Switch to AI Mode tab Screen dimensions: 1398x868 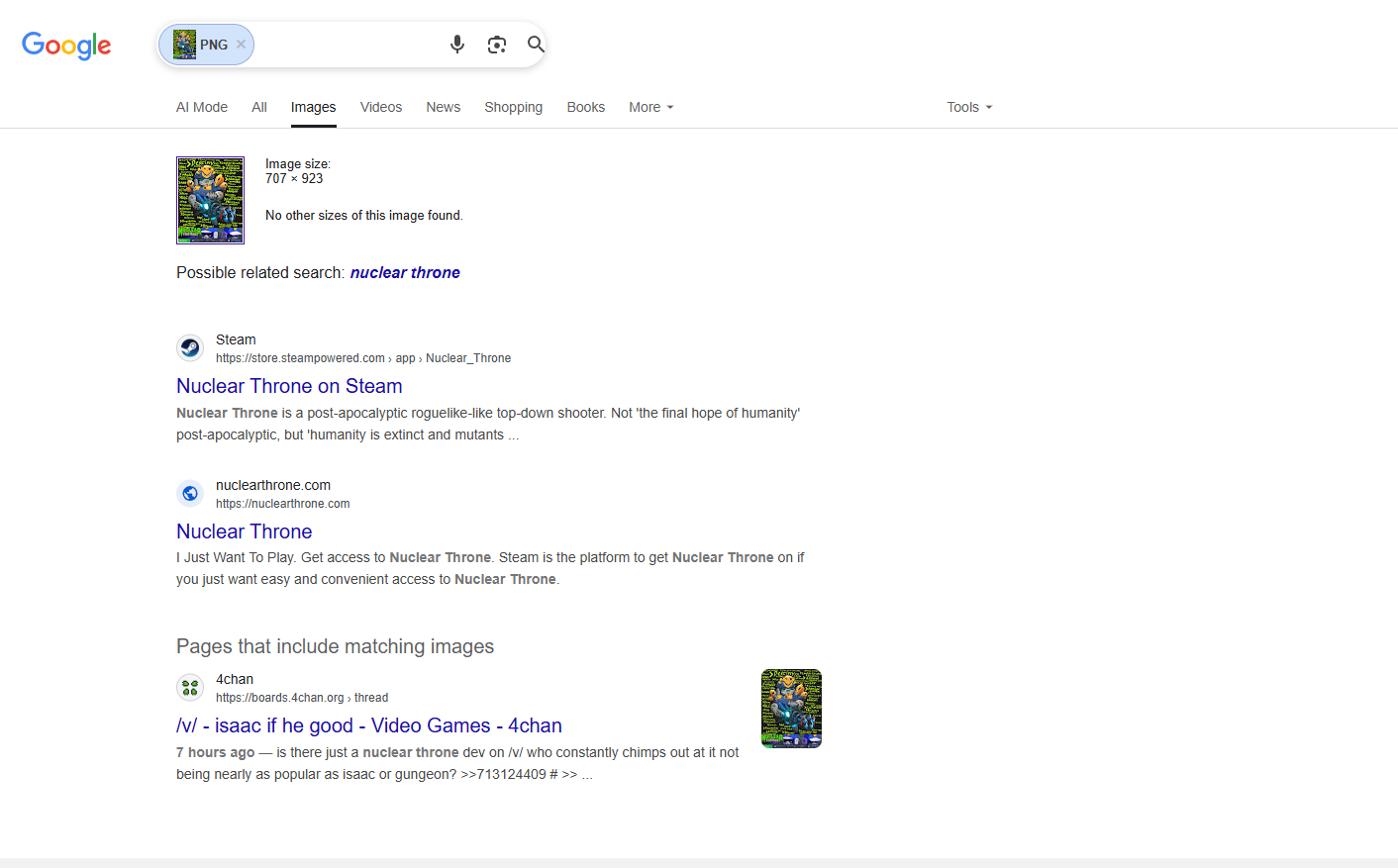pos(202,107)
